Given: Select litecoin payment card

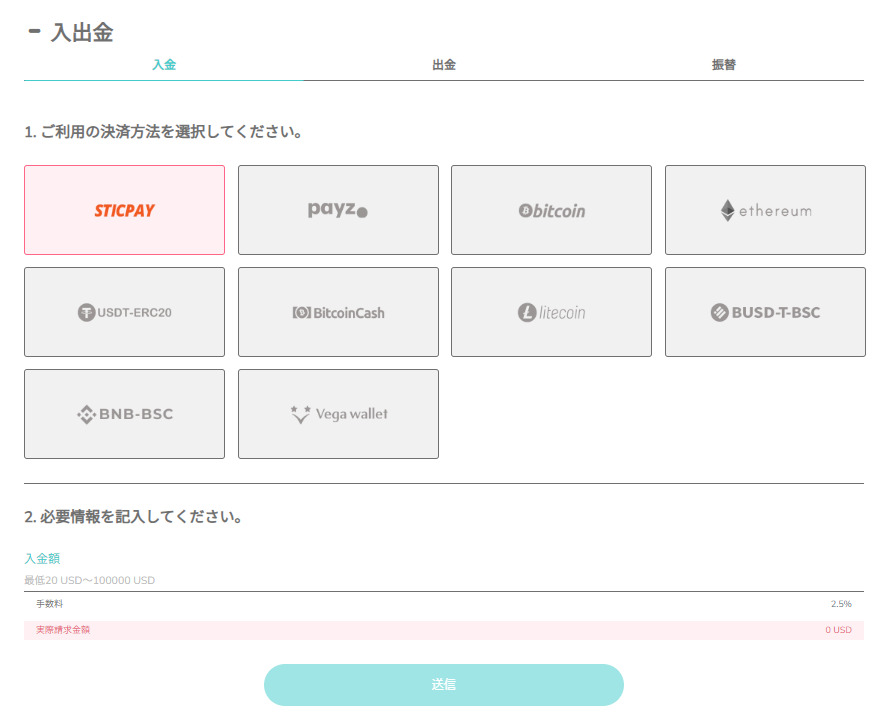Looking at the screenshot, I should click(x=551, y=312).
